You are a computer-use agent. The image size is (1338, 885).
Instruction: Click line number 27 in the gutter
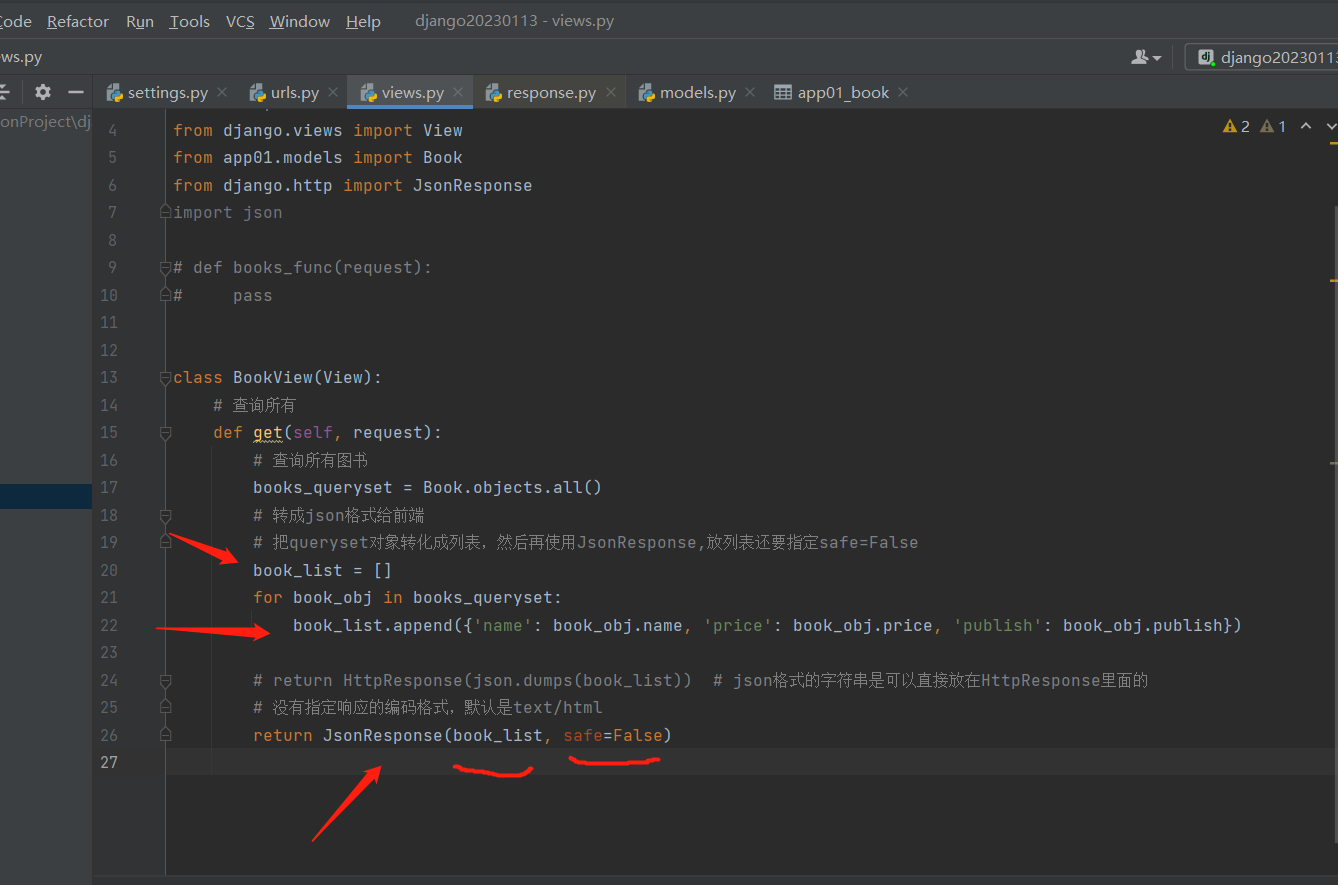click(x=108, y=762)
